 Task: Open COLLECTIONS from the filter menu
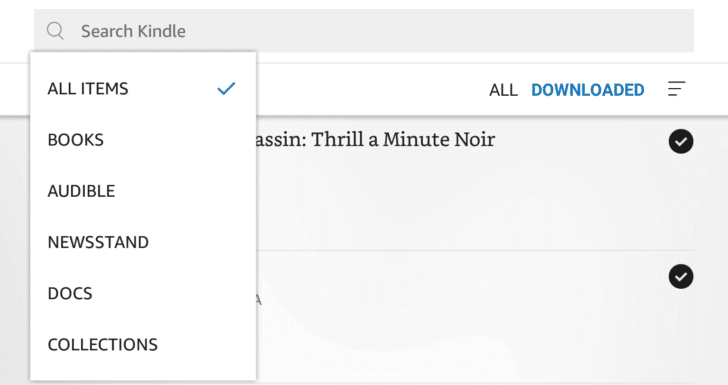point(143,344)
